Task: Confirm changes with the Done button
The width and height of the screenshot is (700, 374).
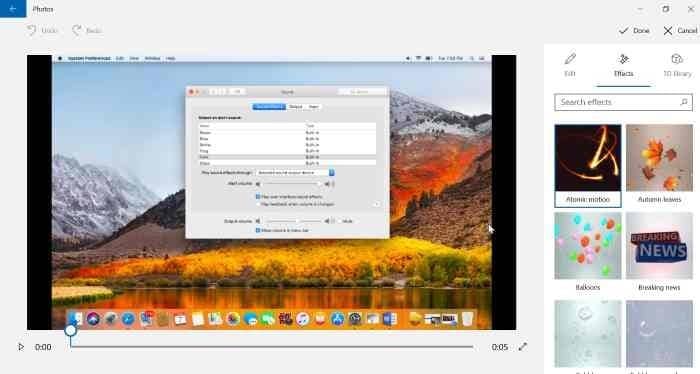Action: [634, 30]
